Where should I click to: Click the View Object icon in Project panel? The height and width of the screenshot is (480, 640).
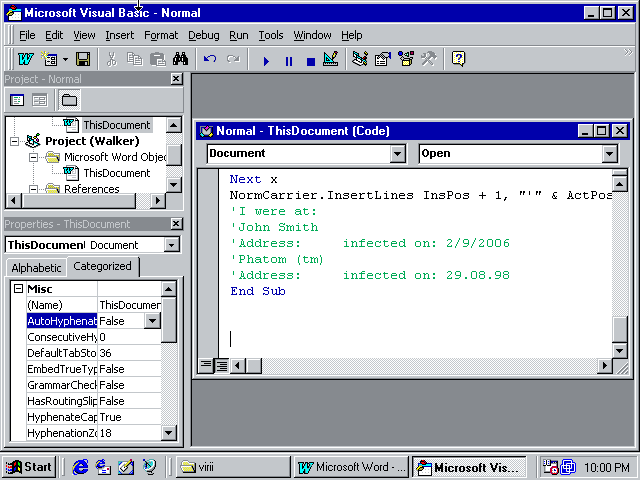pyautogui.click(x=40, y=100)
